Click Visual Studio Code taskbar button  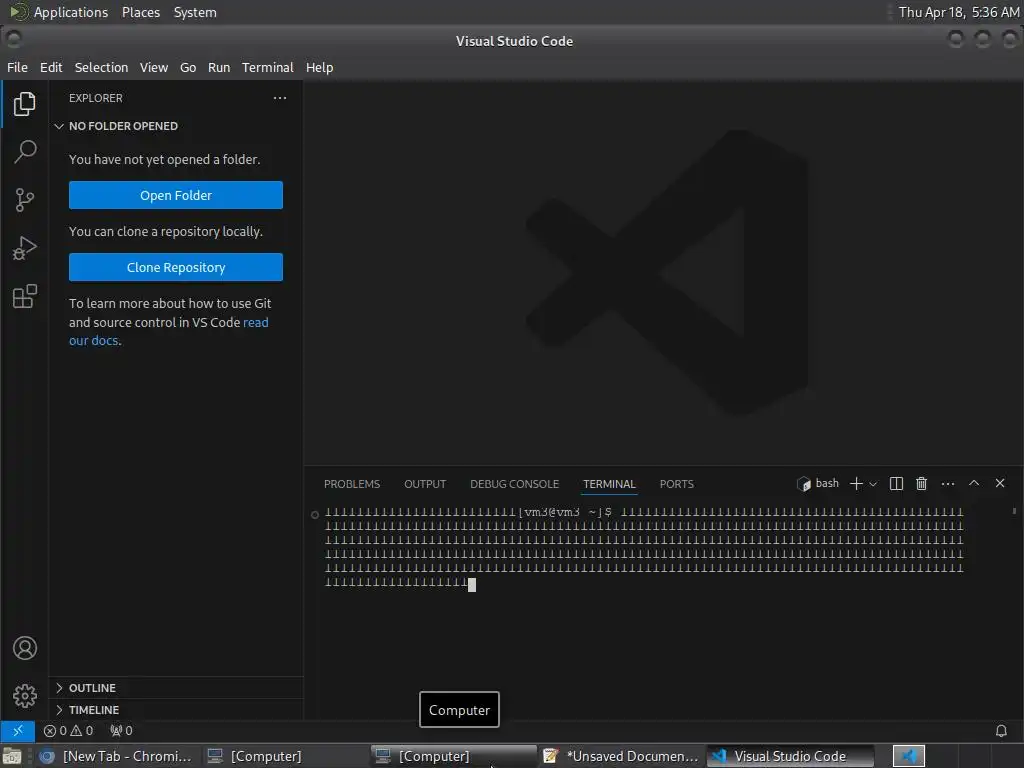coord(790,756)
